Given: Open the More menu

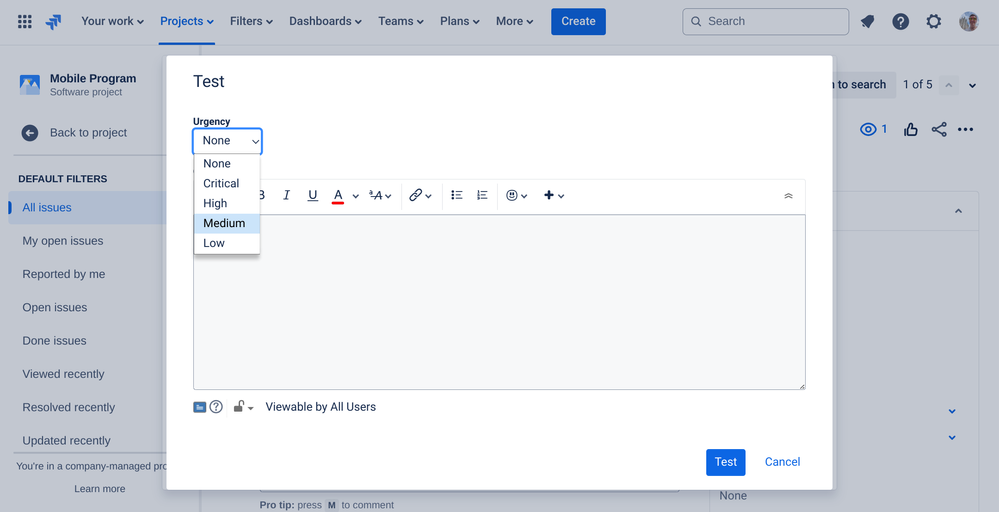Looking at the screenshot, I should click(515, 21).
